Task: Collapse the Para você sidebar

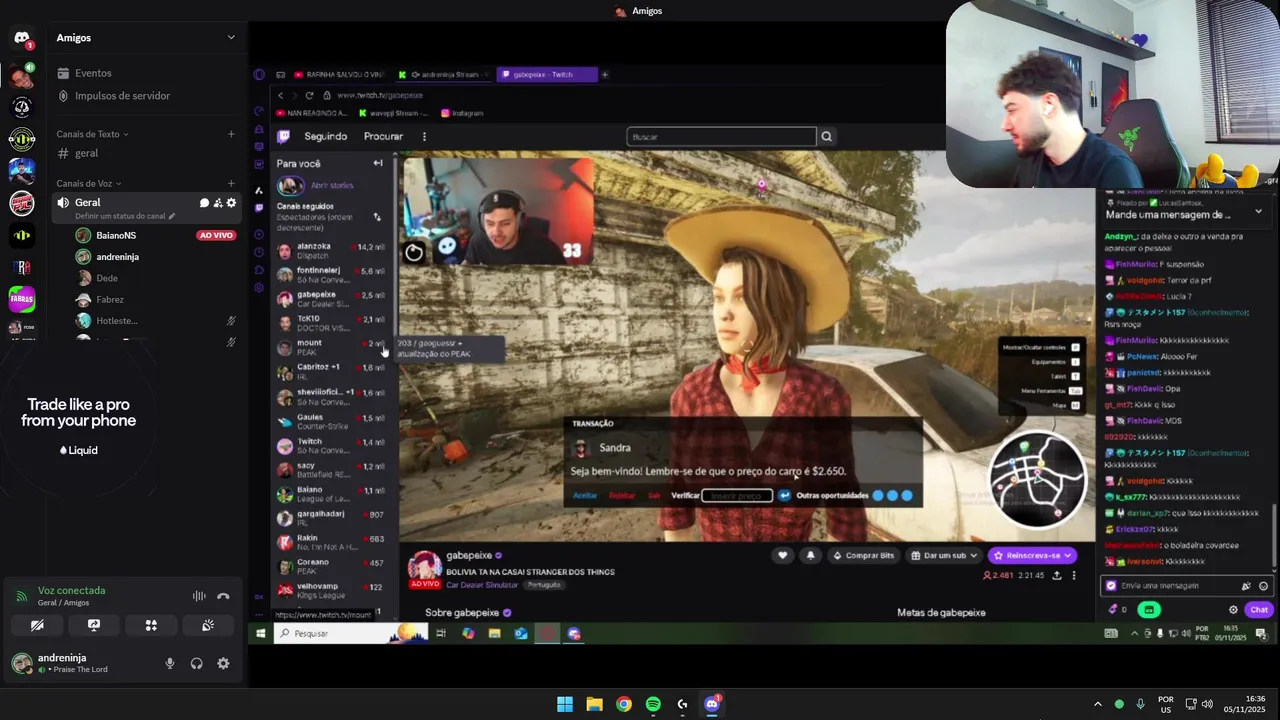Action: (378, 163)
